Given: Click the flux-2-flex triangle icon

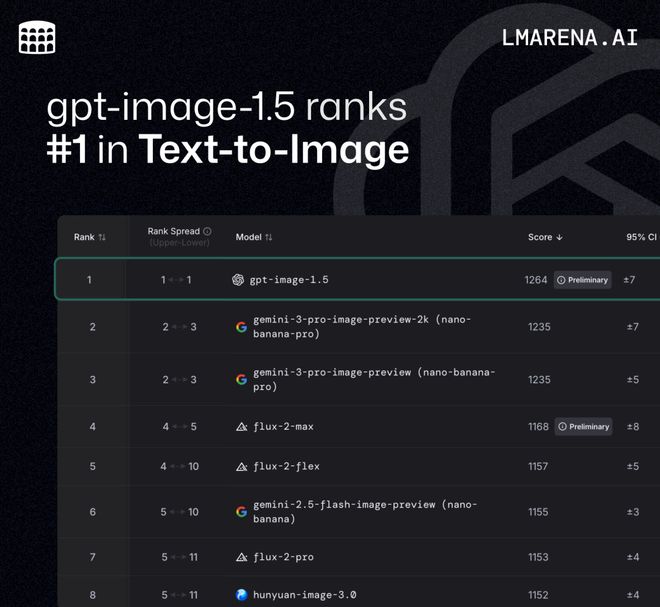Looking at the screenshot, I should pos(241,467).
